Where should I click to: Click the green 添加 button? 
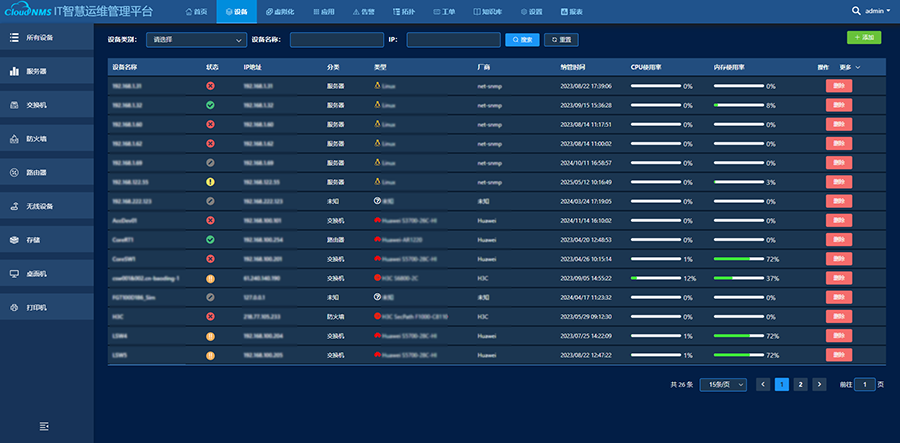(864, 37)
